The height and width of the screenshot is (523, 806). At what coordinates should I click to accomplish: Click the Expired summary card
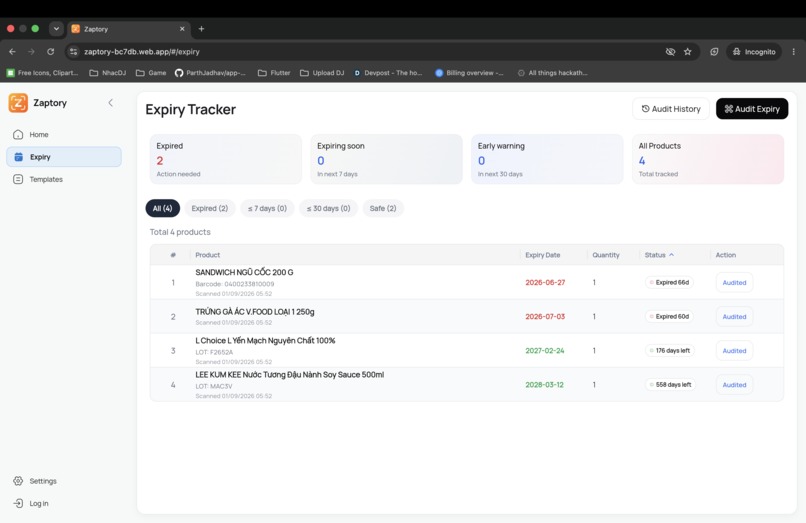pyautogui.click(x=226, y=159)
